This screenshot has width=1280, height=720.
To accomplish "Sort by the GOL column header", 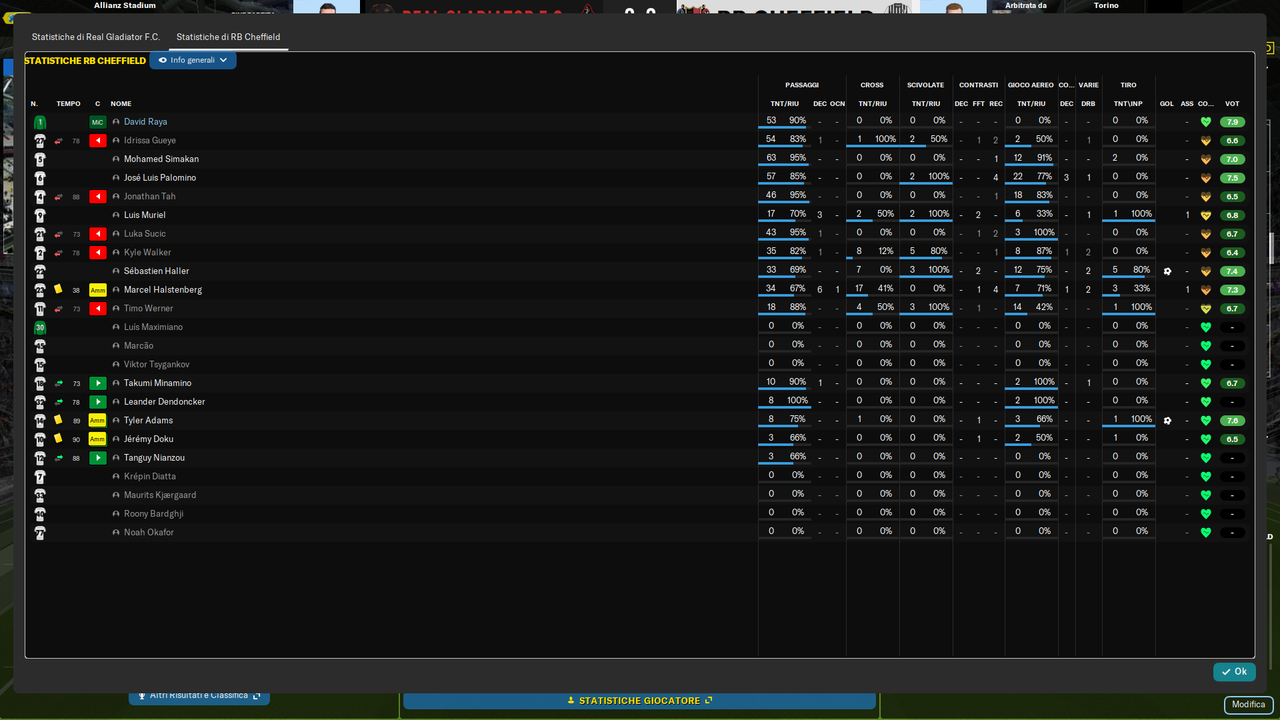I will 1167,104.
